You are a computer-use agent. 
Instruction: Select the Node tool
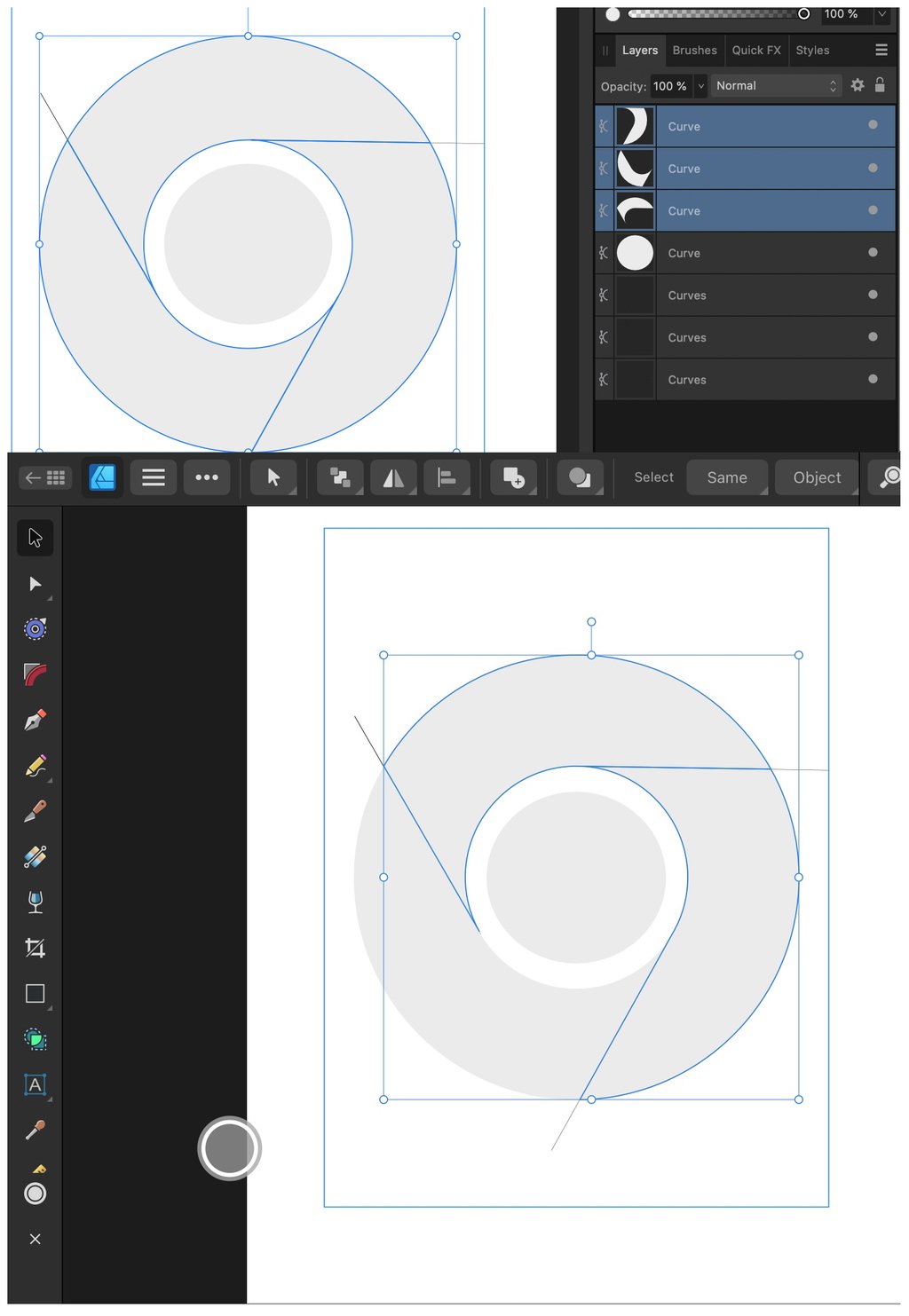36,584
